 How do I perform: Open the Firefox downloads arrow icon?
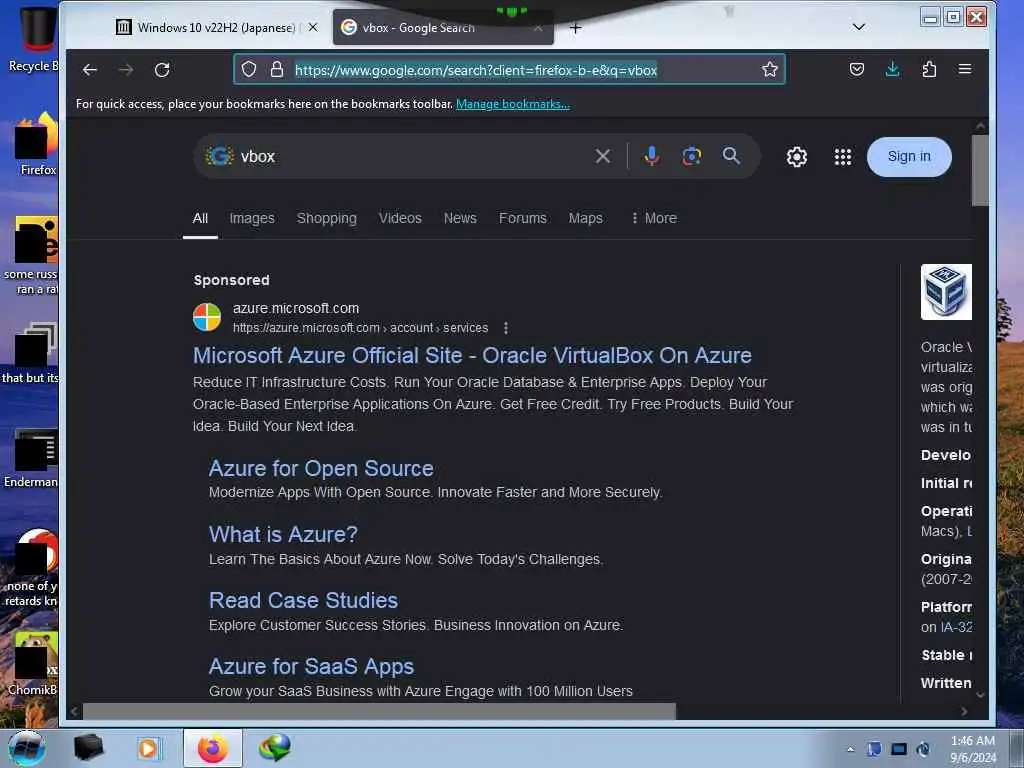click(x=893, y=69)
